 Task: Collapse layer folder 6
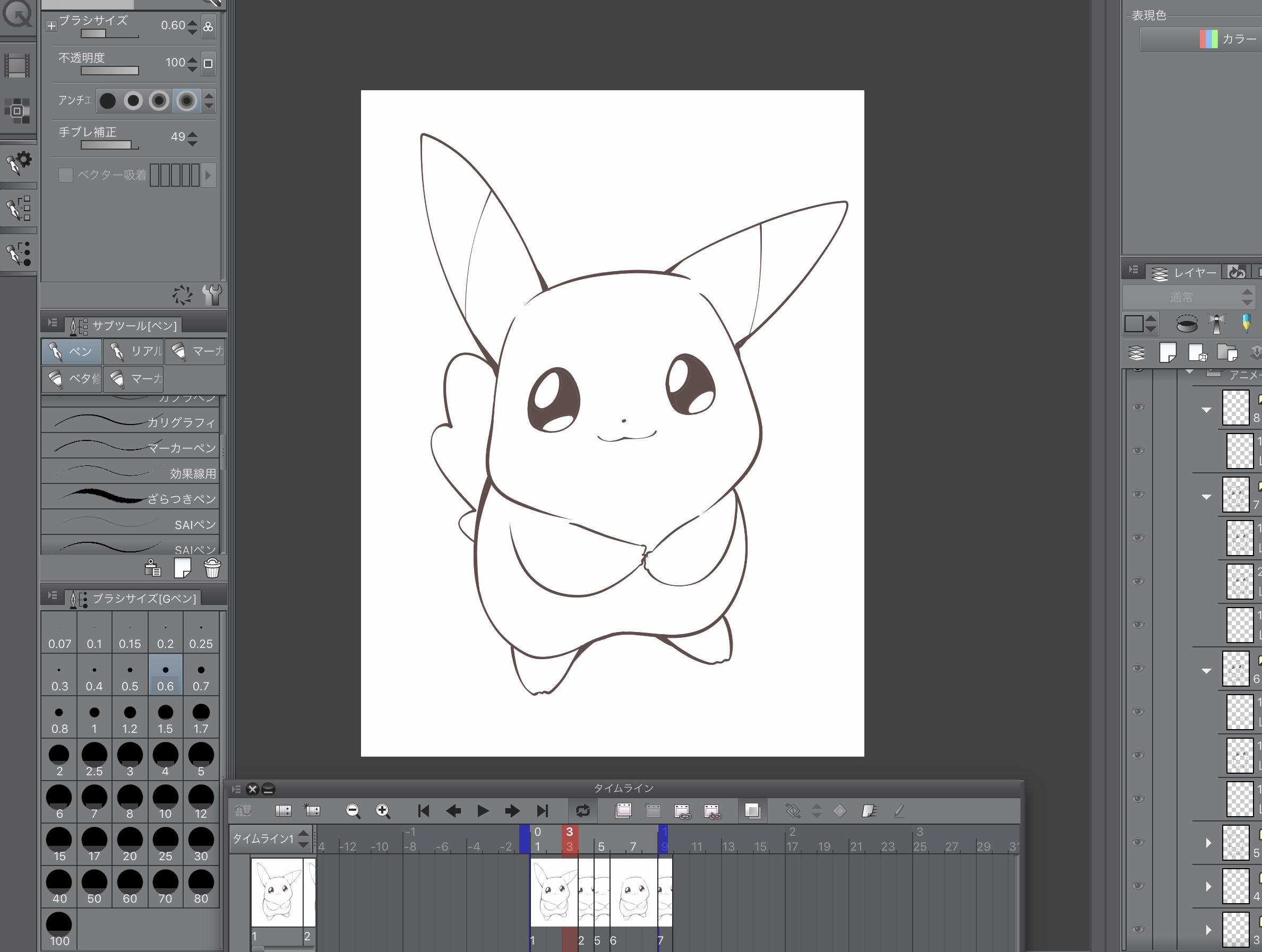coord(1206,671)
